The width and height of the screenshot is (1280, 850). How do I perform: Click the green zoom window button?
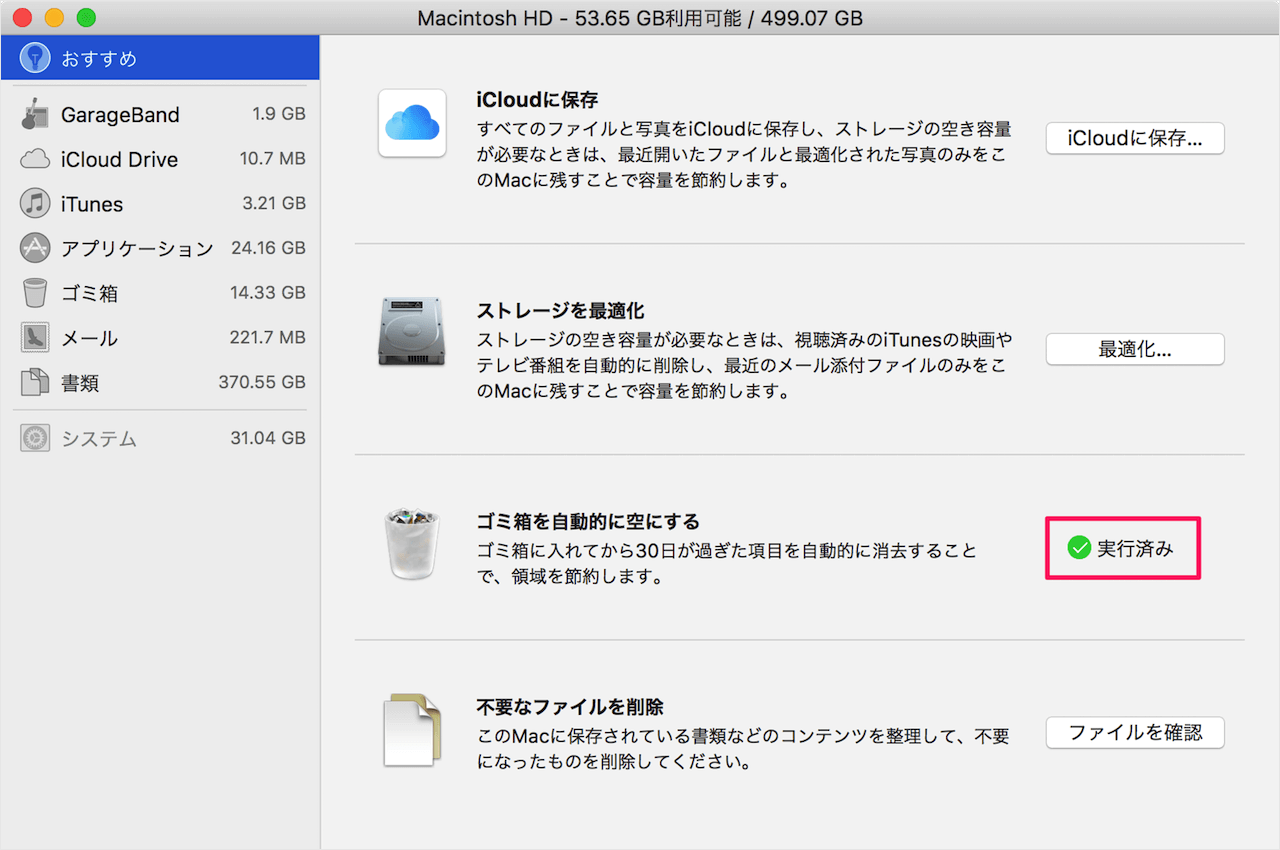(86, 18)
